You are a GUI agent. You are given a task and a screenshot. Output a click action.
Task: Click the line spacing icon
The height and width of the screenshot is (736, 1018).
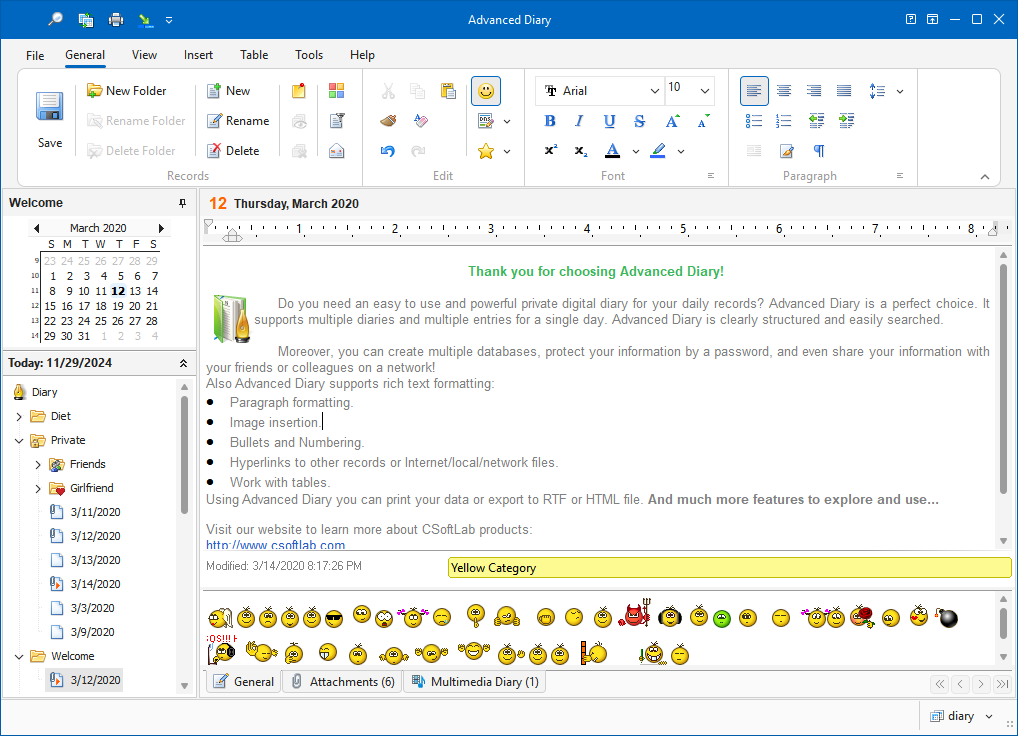[877, 91]
